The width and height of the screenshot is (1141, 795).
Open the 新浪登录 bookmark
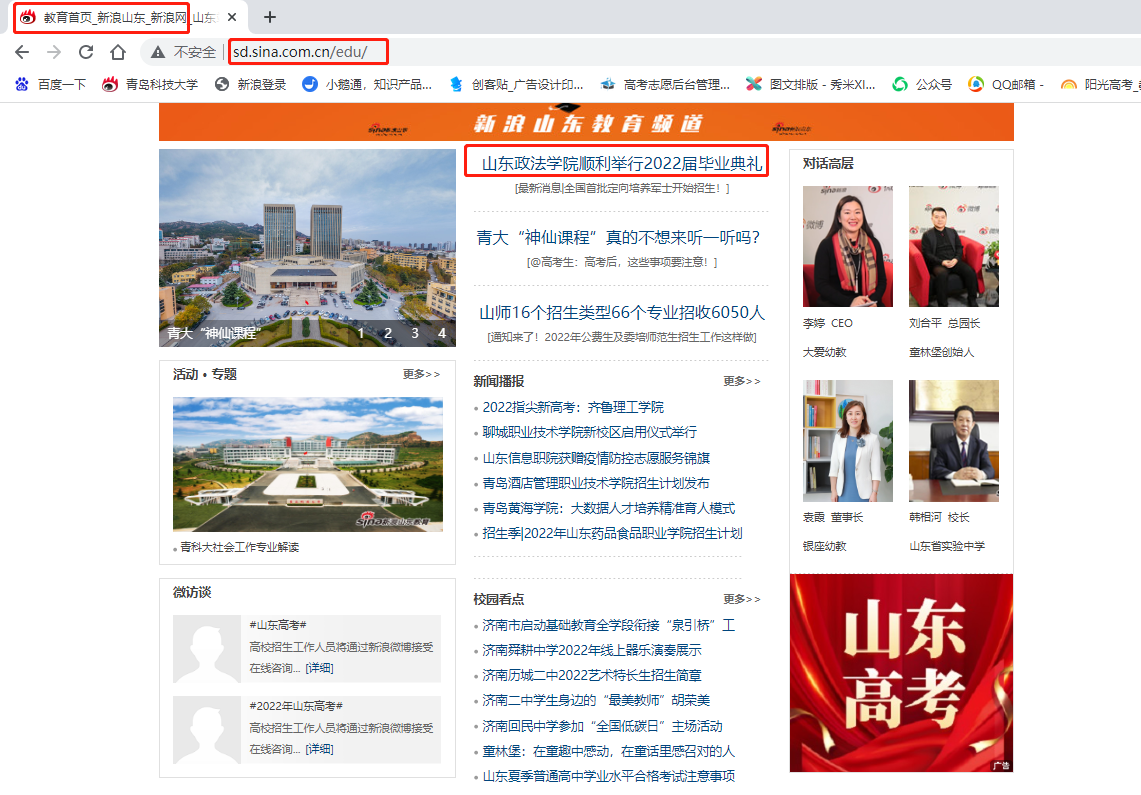[250, 84]
